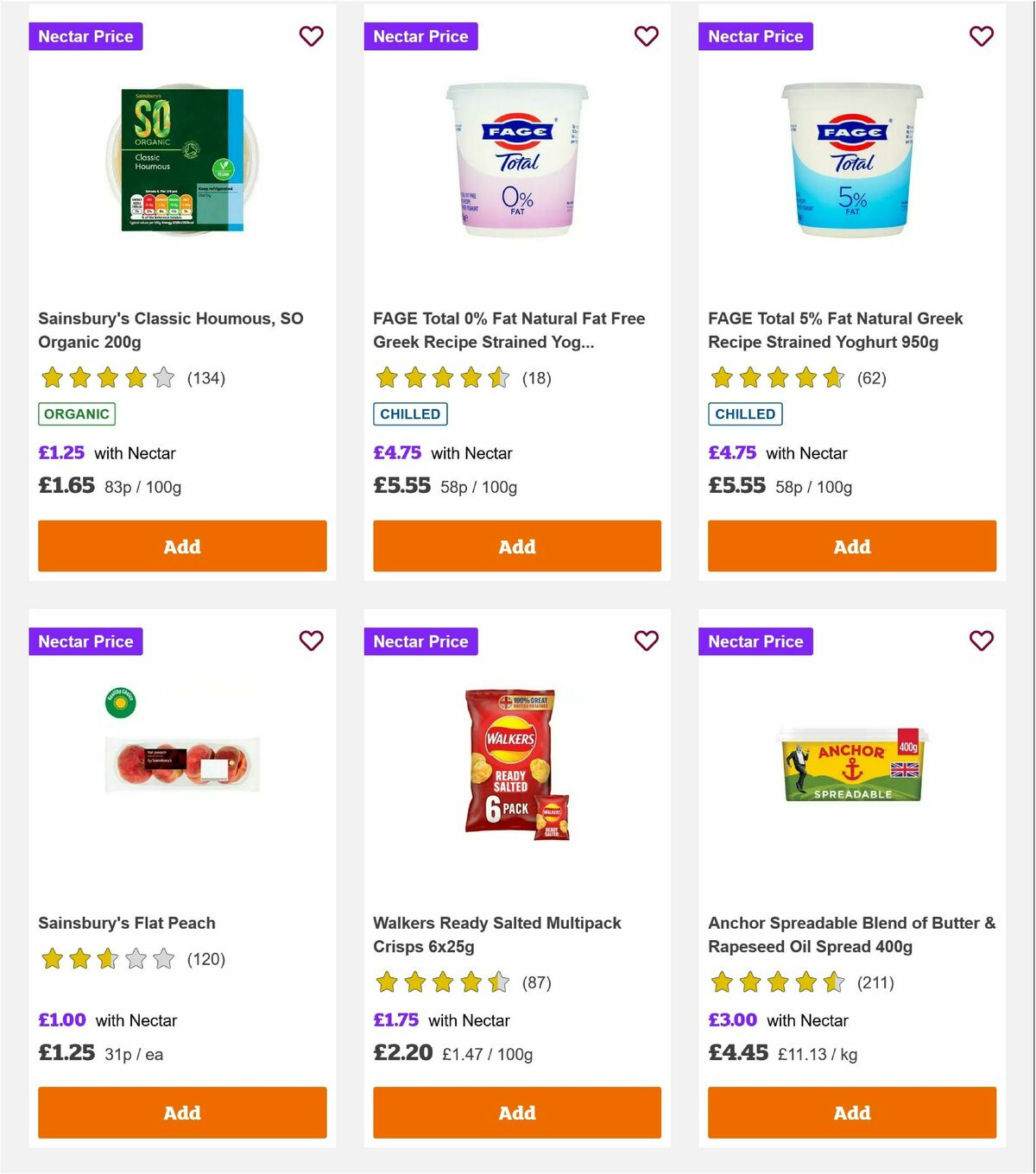Favourite the Sainsbury's Classic Houmous product

point(311,36)
